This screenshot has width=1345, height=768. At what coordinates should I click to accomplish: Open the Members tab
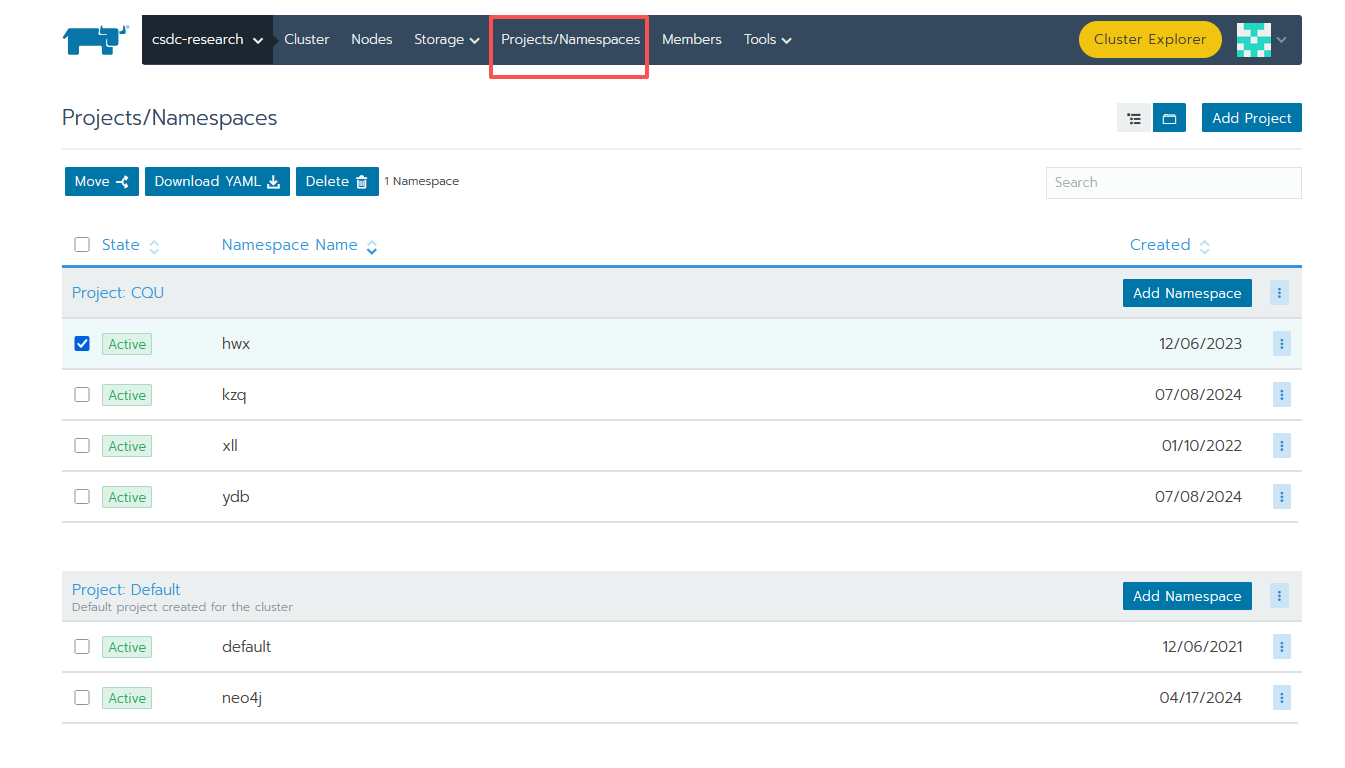691,40
